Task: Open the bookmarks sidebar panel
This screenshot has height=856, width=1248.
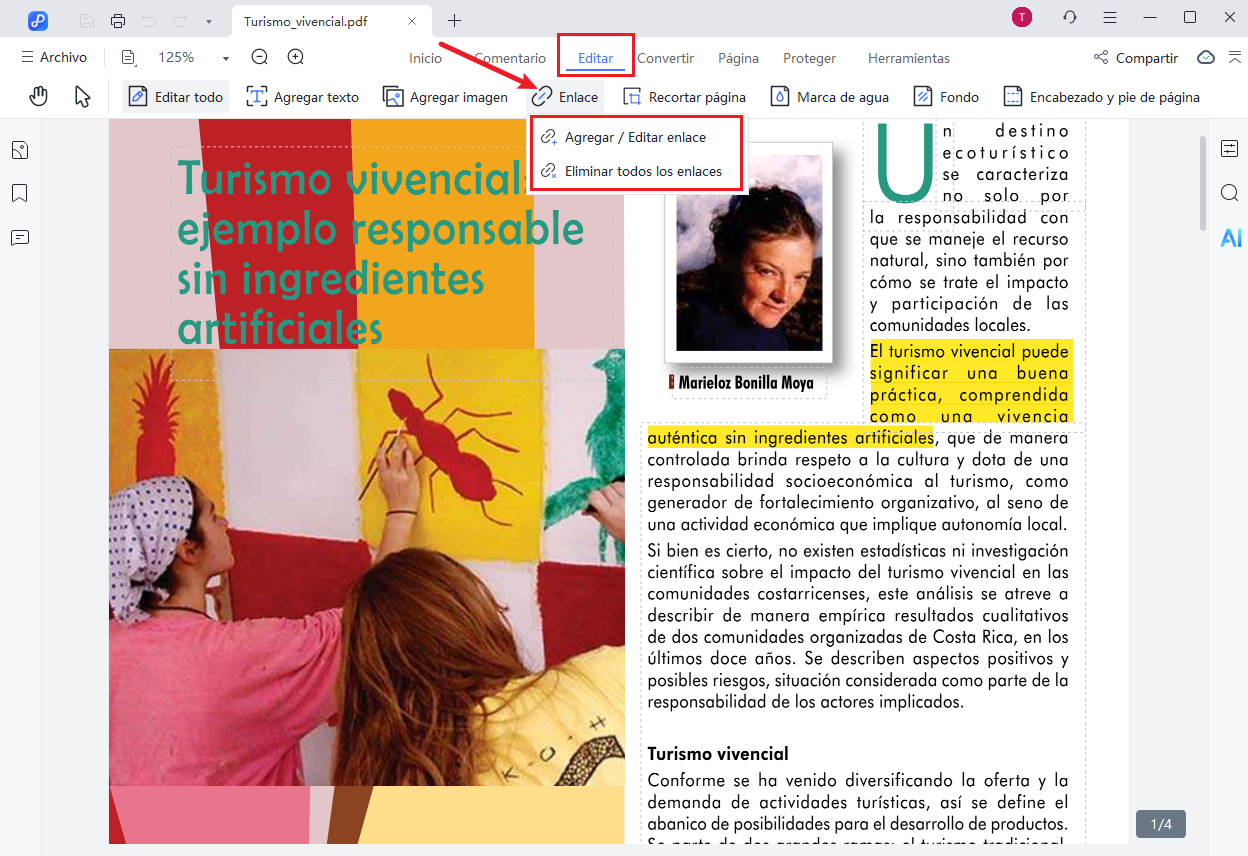Action: pos(20,193)
